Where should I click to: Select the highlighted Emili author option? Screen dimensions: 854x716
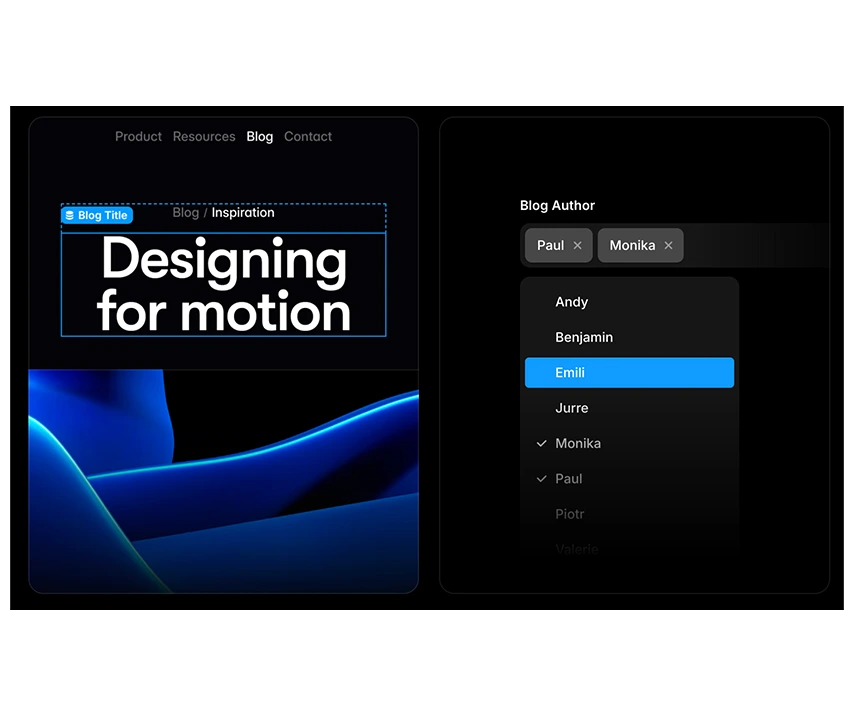629,372
